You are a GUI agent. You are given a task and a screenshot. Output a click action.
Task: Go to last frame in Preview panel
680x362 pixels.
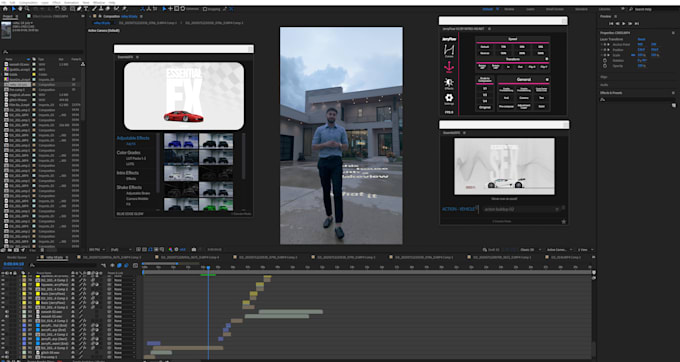coord(637,23)
